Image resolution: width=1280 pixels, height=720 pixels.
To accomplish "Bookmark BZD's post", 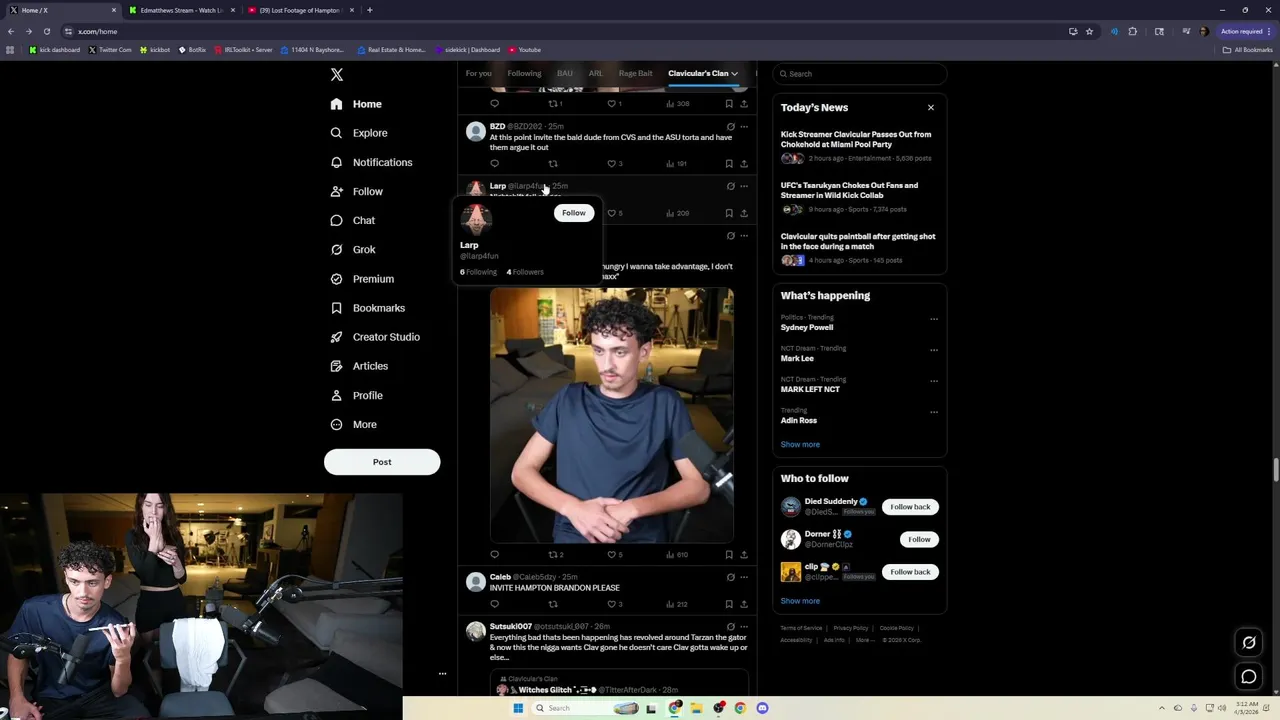I will (729, 164).
